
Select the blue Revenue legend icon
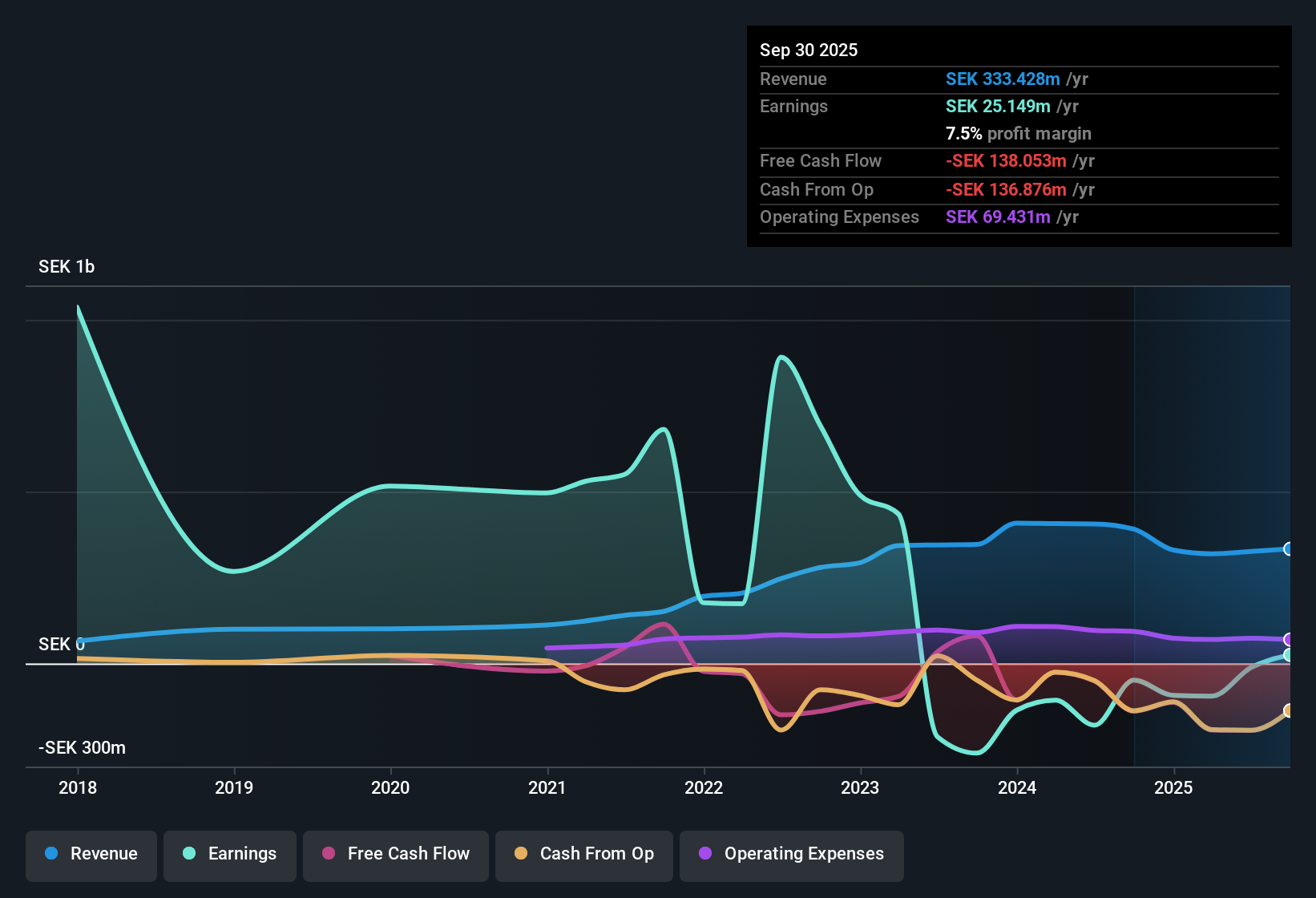[50, 854]
